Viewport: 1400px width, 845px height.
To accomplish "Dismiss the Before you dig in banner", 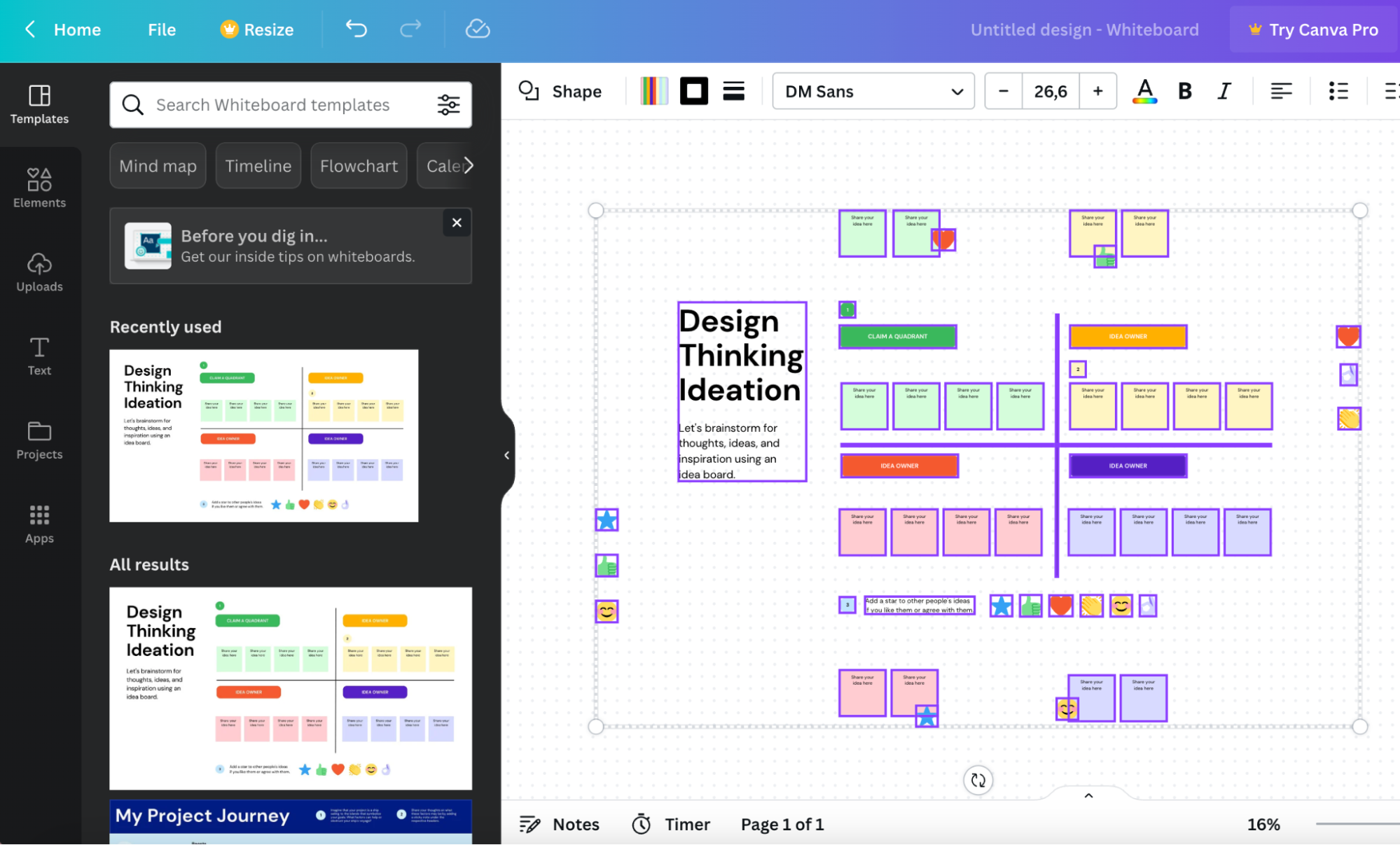I will 457,223.
